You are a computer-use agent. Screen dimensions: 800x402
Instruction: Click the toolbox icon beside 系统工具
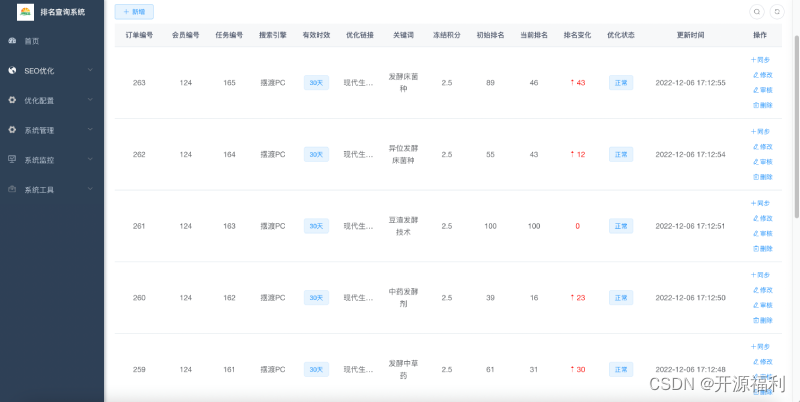(12, 189)
